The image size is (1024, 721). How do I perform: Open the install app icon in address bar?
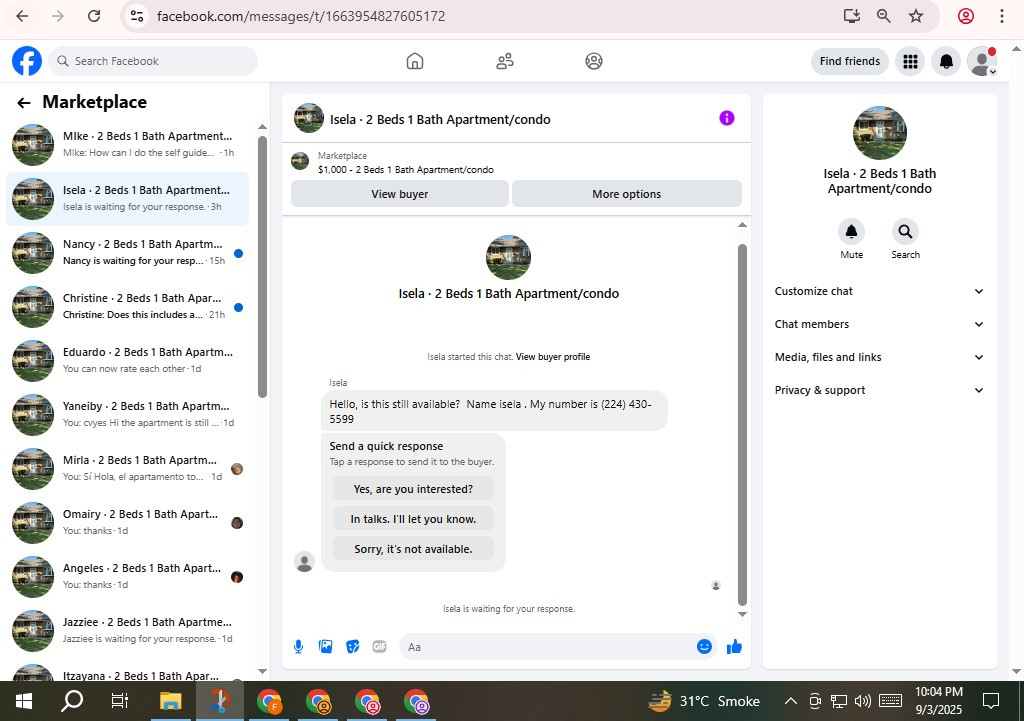[852, 16]
